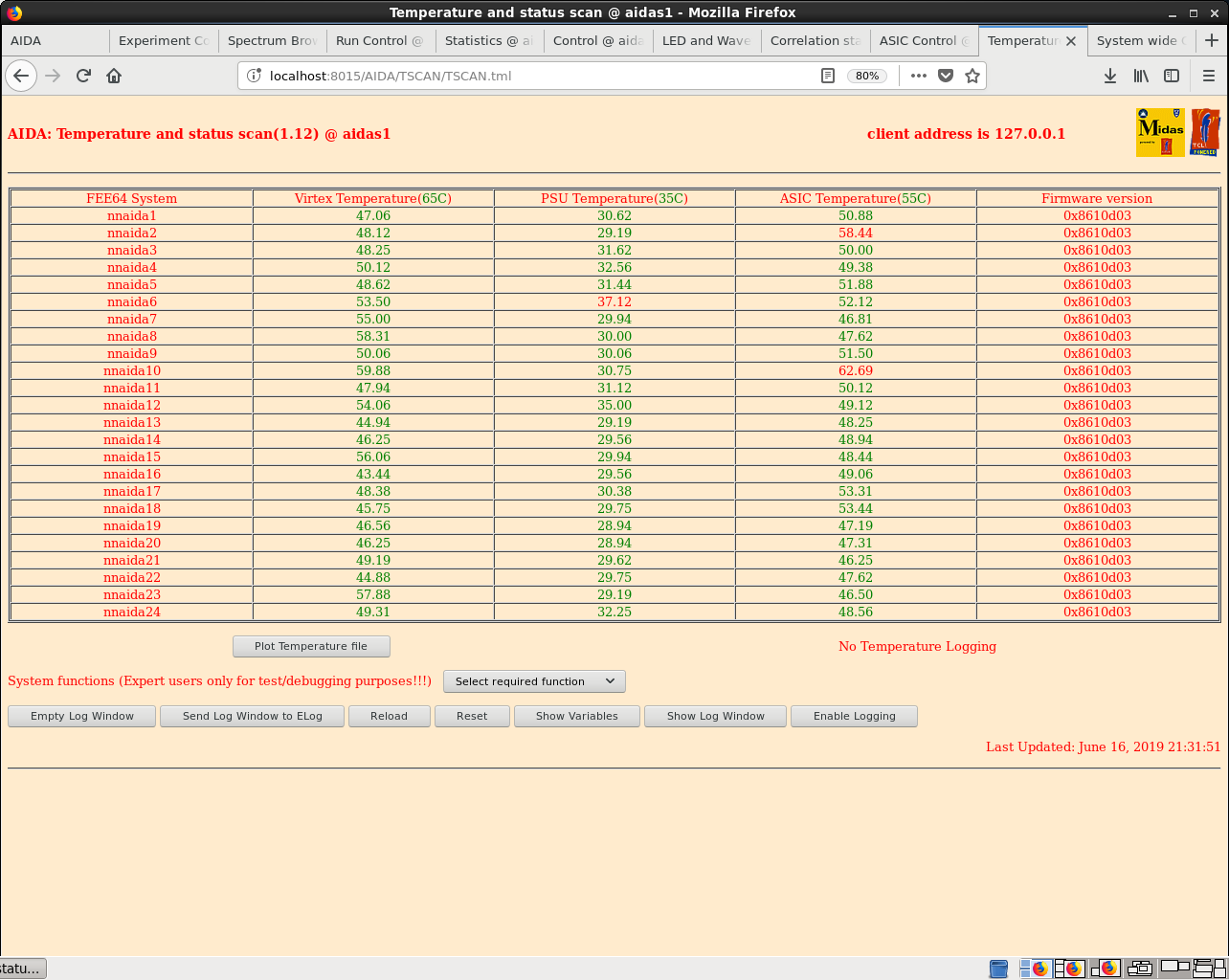Switch to the ASIC Control tab
Screen dimensions: 1229x980
923,41
